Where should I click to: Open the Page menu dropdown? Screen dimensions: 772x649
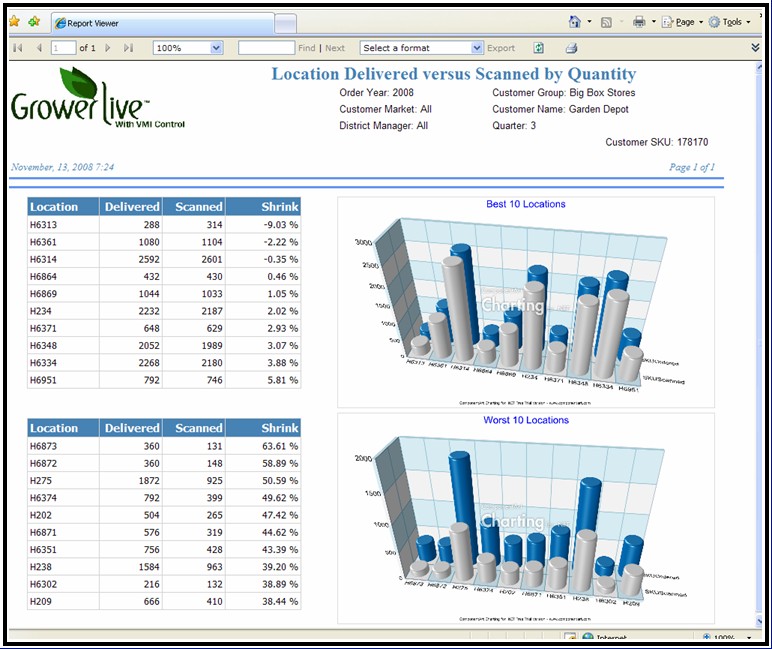pos(685,21)
